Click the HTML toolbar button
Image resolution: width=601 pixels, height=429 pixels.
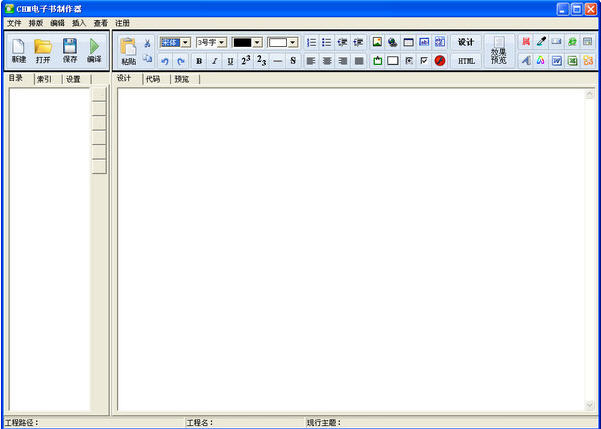coord(466,61)
